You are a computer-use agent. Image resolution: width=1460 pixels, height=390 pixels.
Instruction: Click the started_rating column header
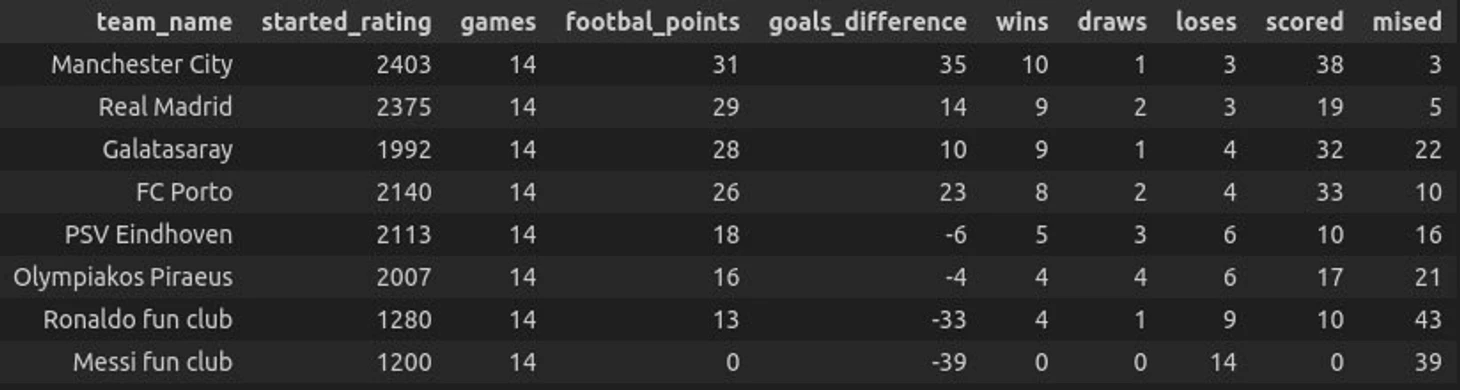point(346,22)
